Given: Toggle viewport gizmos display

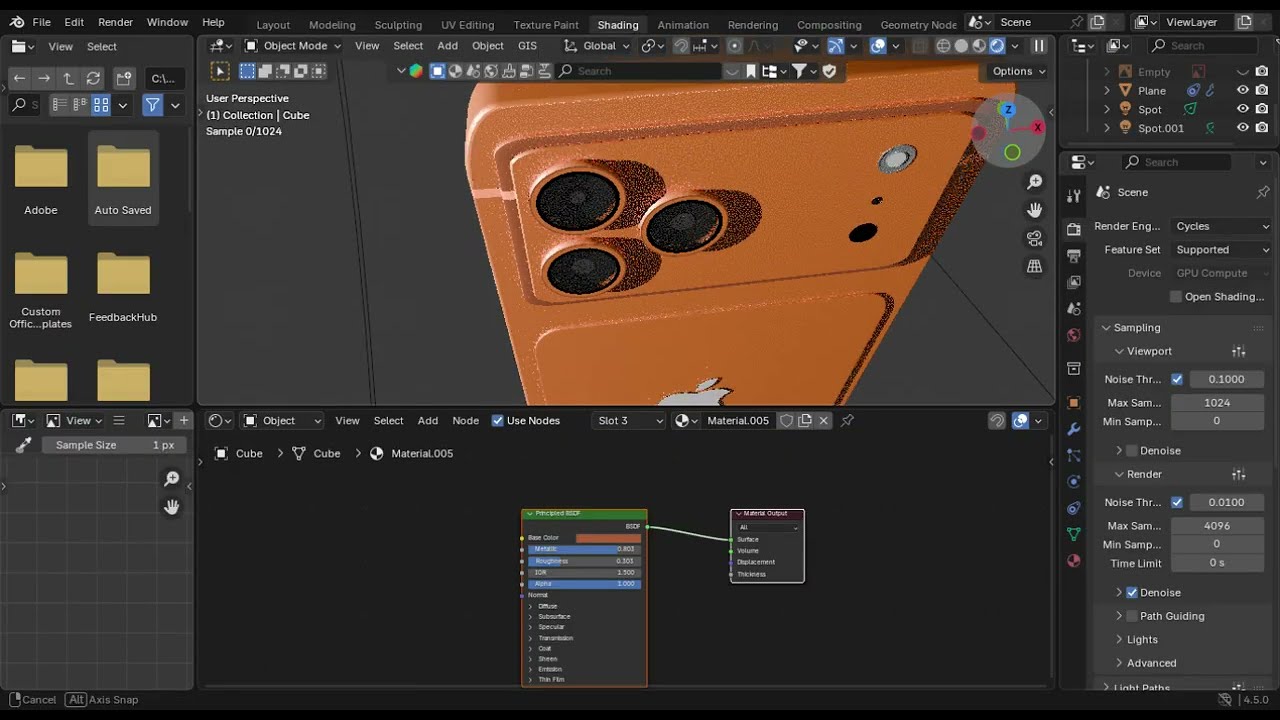Looking at the screenshot, I should tap(835, 46).
